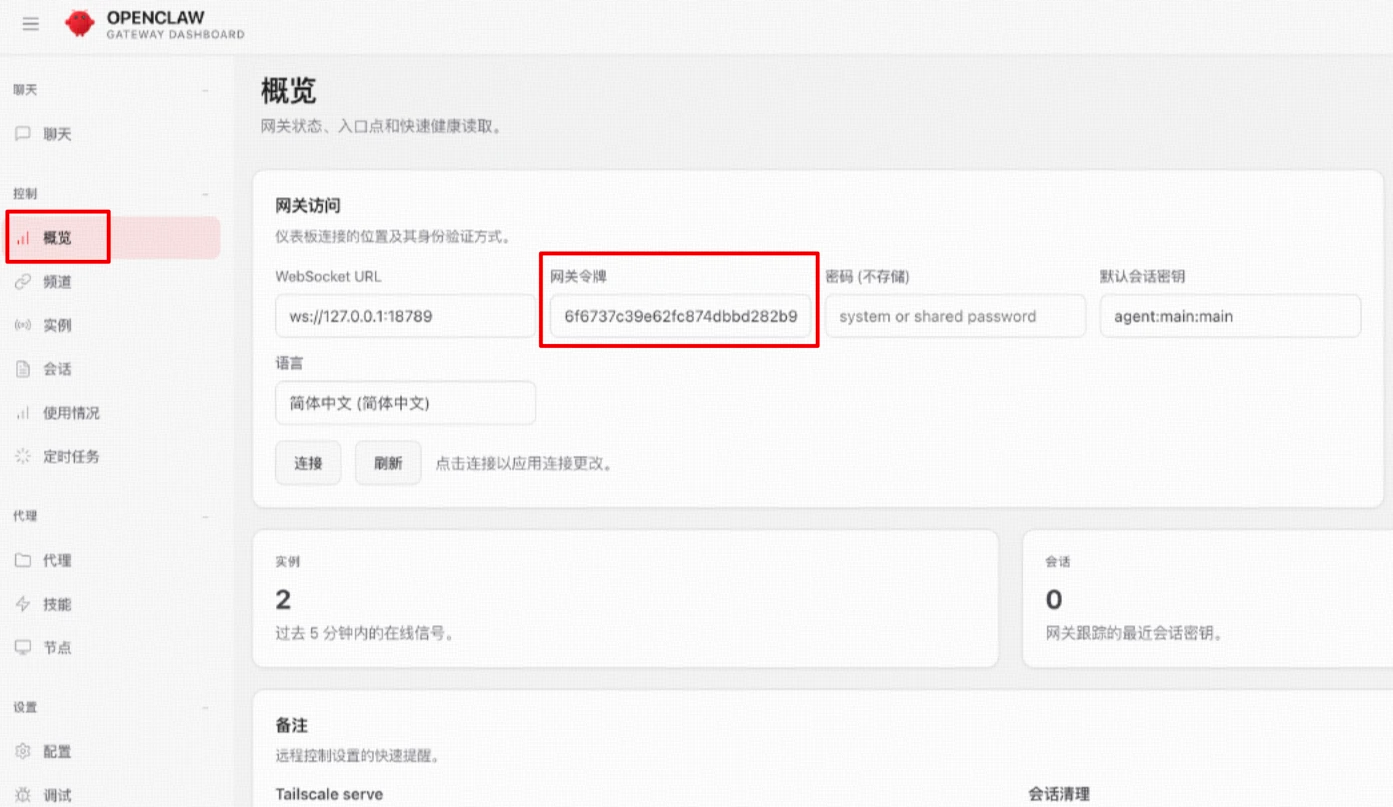Focus the WebSocket URL input field
The height and width of the screenshot is (807, 1393).
click(x=405, y=317)
